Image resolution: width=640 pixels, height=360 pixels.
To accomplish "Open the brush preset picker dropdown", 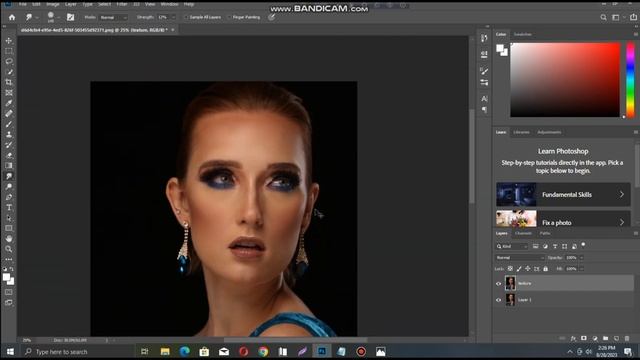I will pyautogui.click(x=58, y=18).
